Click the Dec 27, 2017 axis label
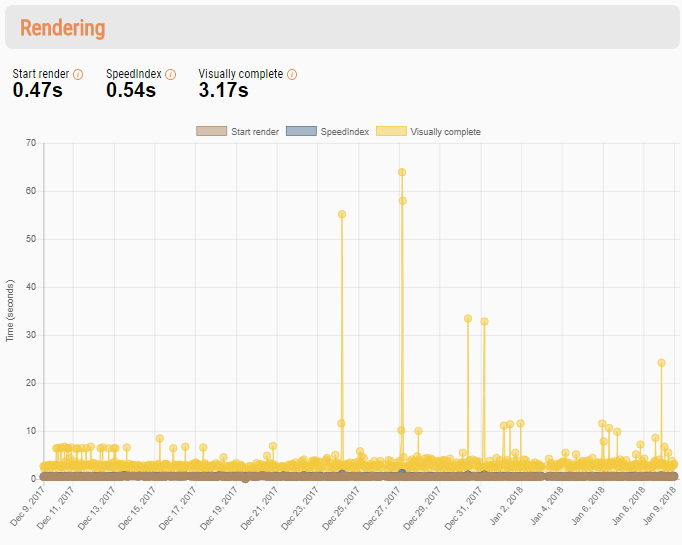Viewport: 682px width, 545px height. [382, 508]
